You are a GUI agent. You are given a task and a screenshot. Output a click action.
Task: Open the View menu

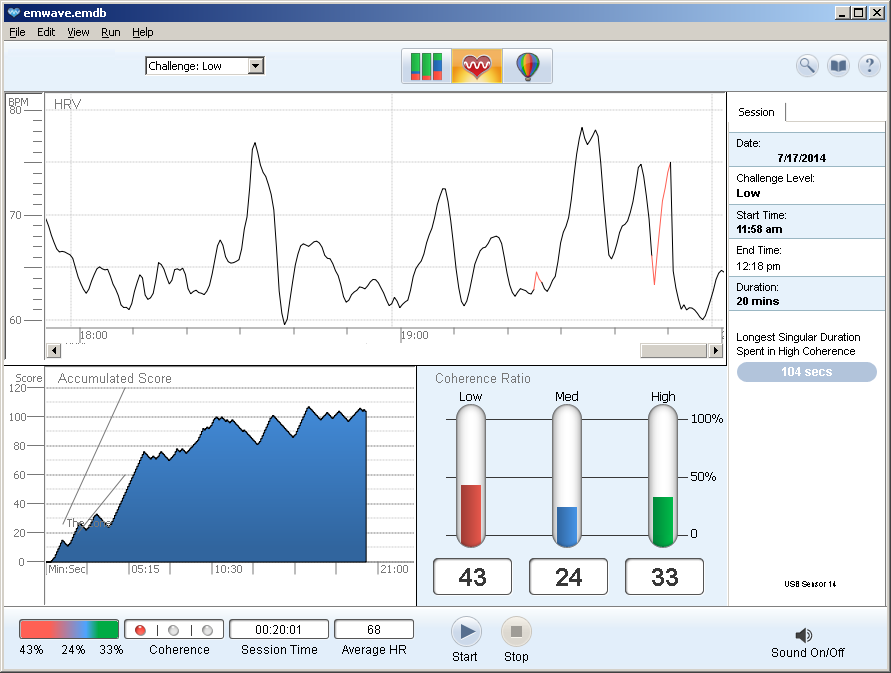[78, 32]
